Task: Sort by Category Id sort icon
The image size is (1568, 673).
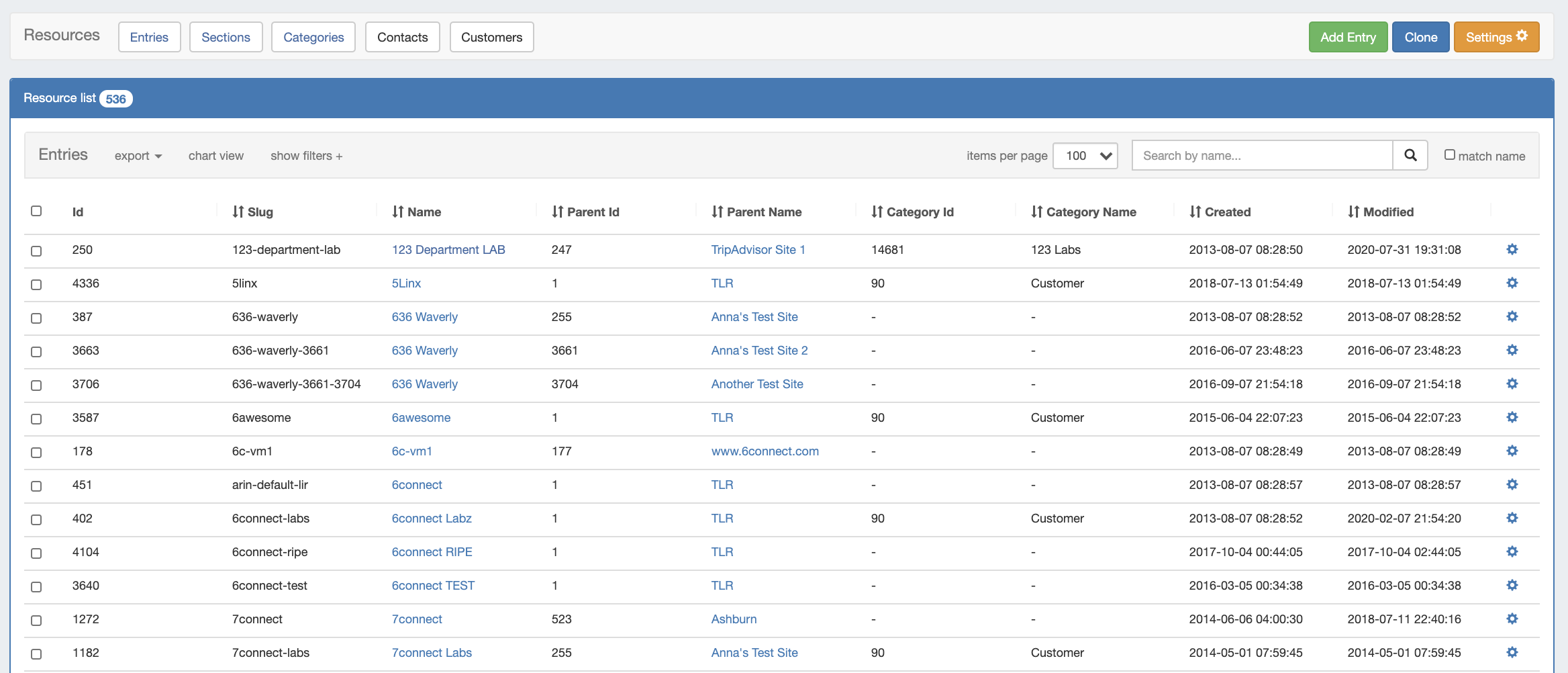Action: coord(877,212)
